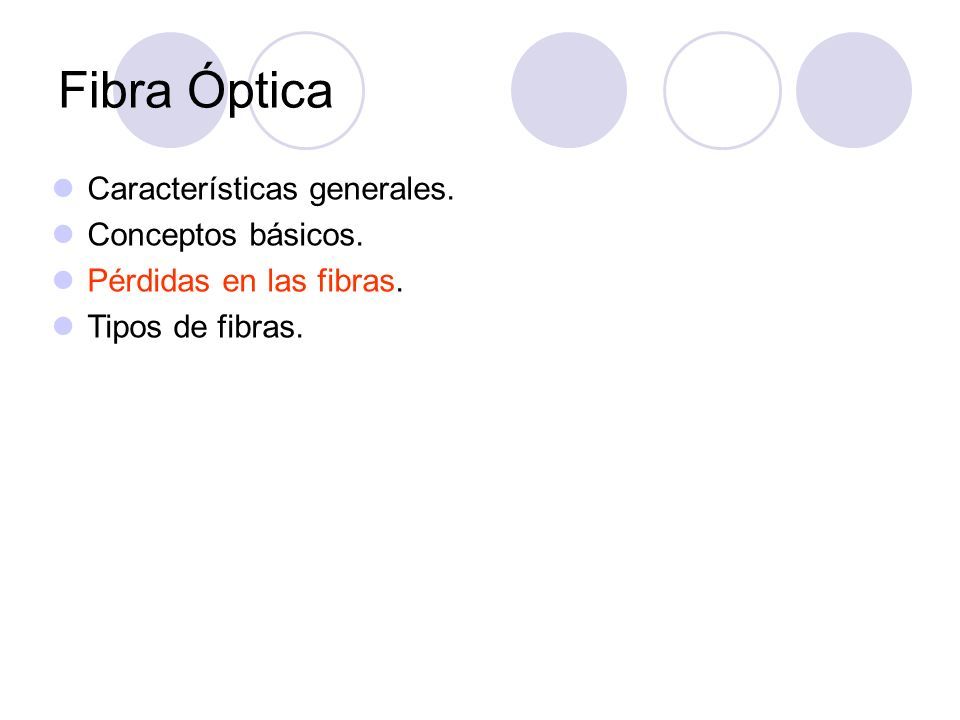The width and height of the screenshot is (960, 720).
Task: Select the "Tipos de fibras." line
Action: 195,326
